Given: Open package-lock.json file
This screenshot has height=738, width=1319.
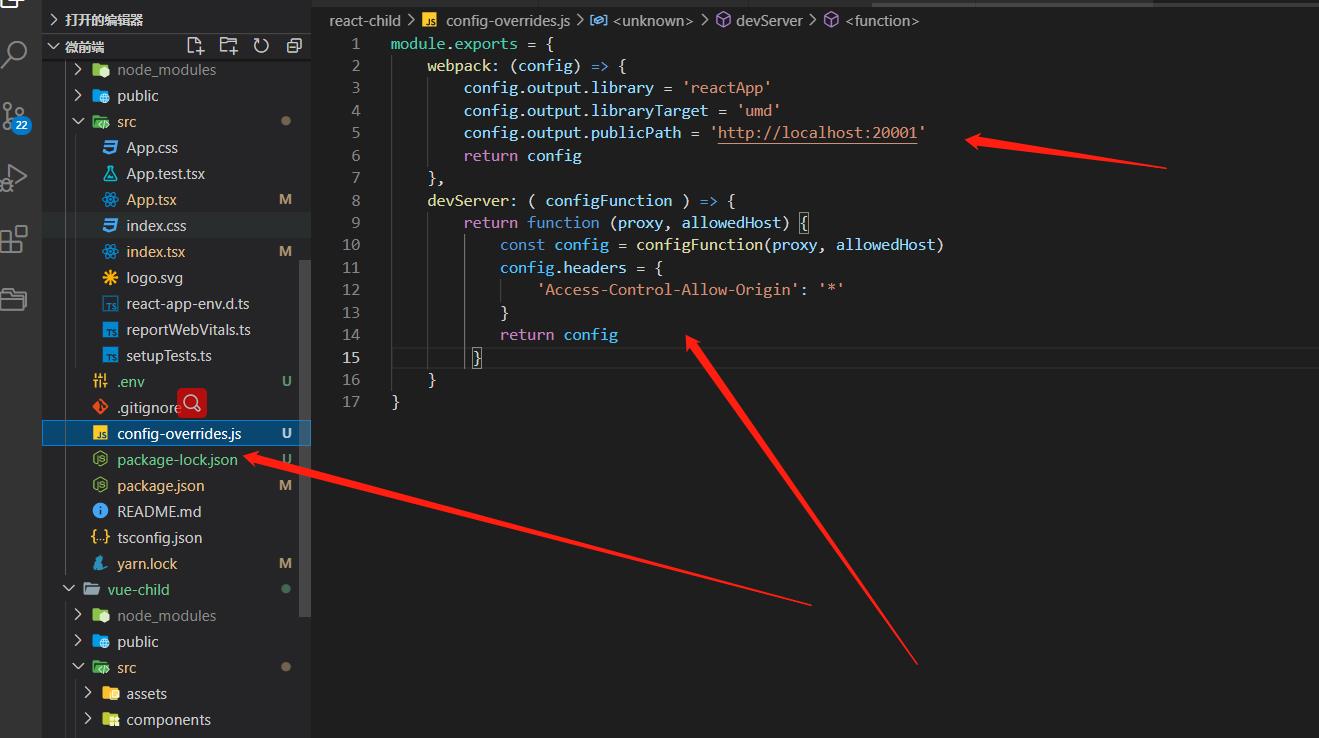Looking at the screenshot, I should [x=176, y=460].
